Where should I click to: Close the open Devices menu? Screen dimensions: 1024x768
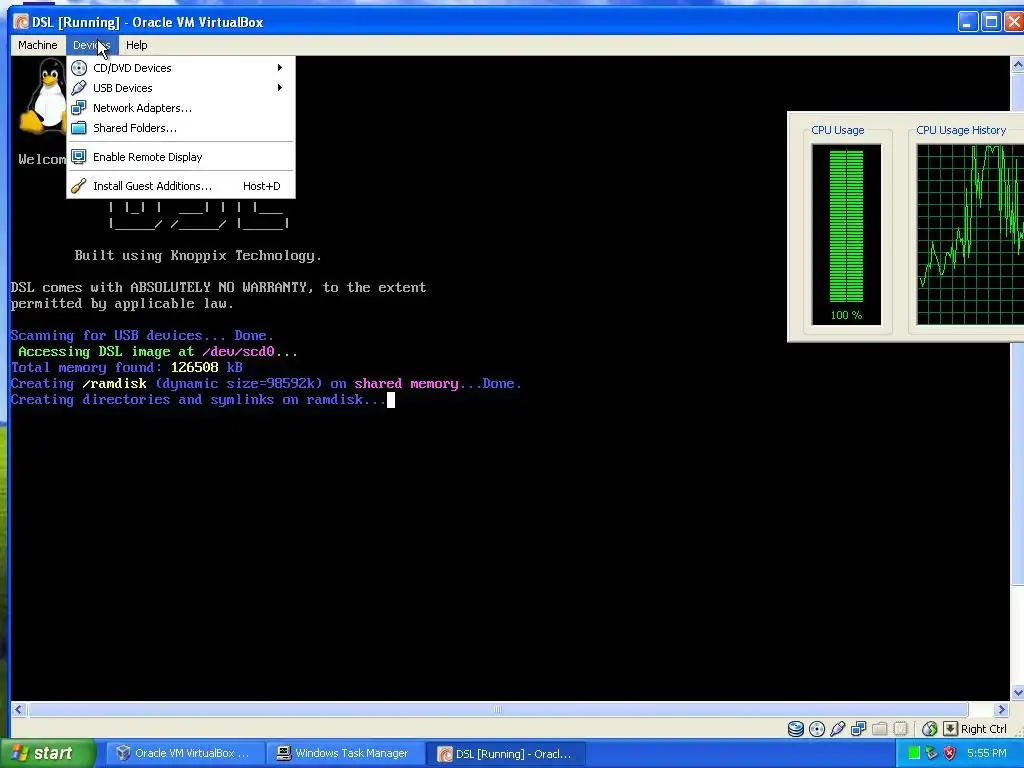click(91, 45)
